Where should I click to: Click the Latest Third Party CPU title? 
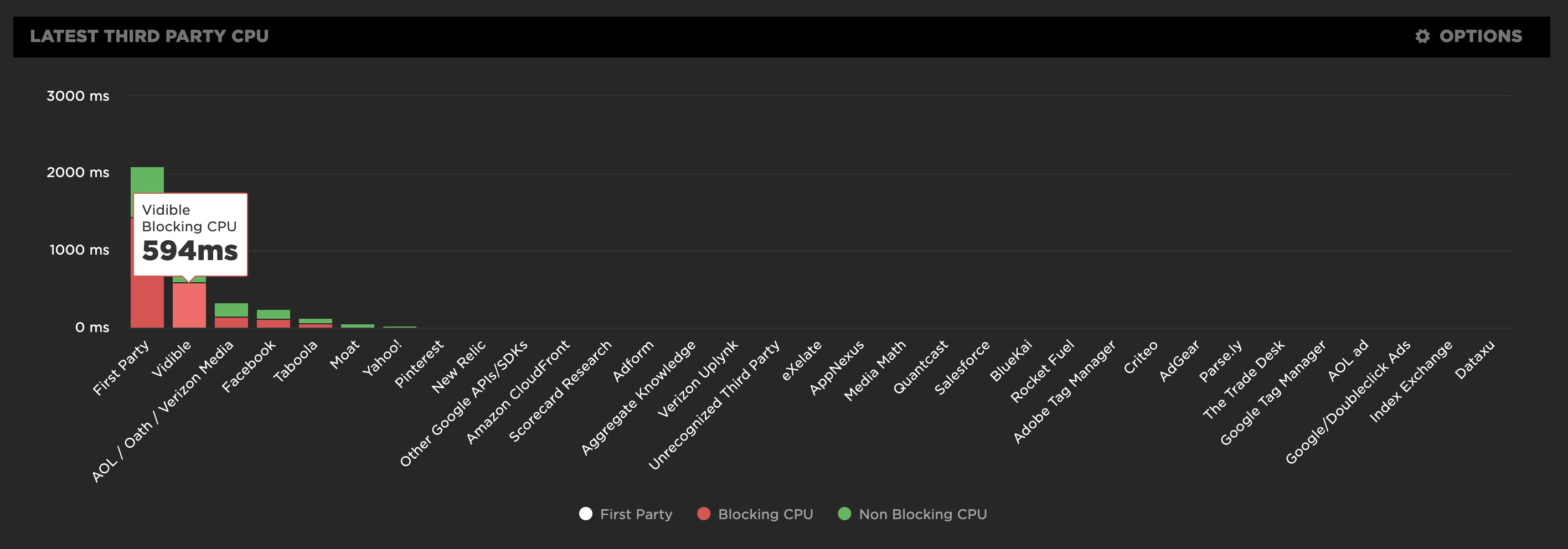pyautogui.click(x=149, y=37)
